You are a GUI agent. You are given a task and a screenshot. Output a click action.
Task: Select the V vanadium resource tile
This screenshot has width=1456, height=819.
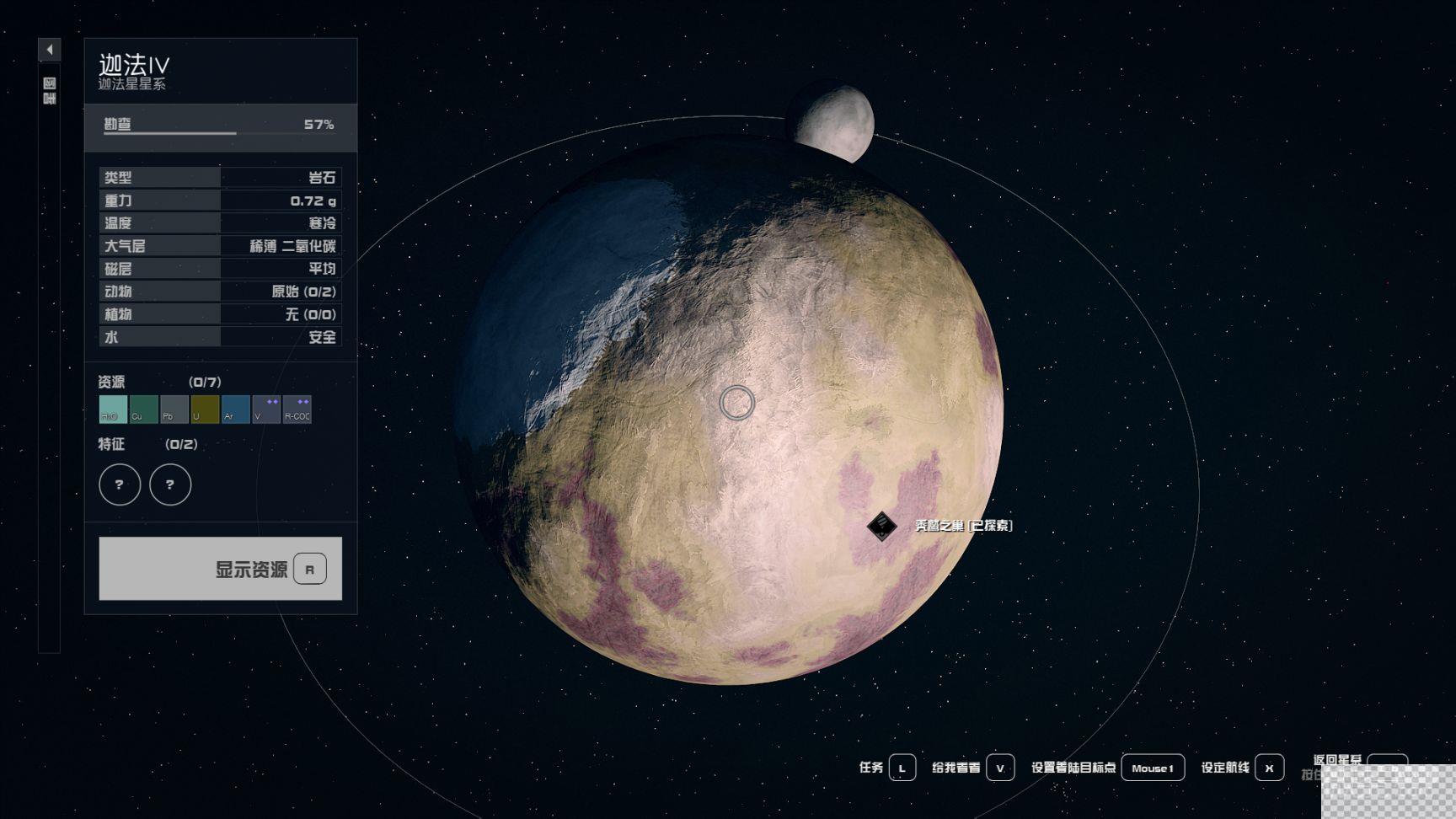[266, 409]
